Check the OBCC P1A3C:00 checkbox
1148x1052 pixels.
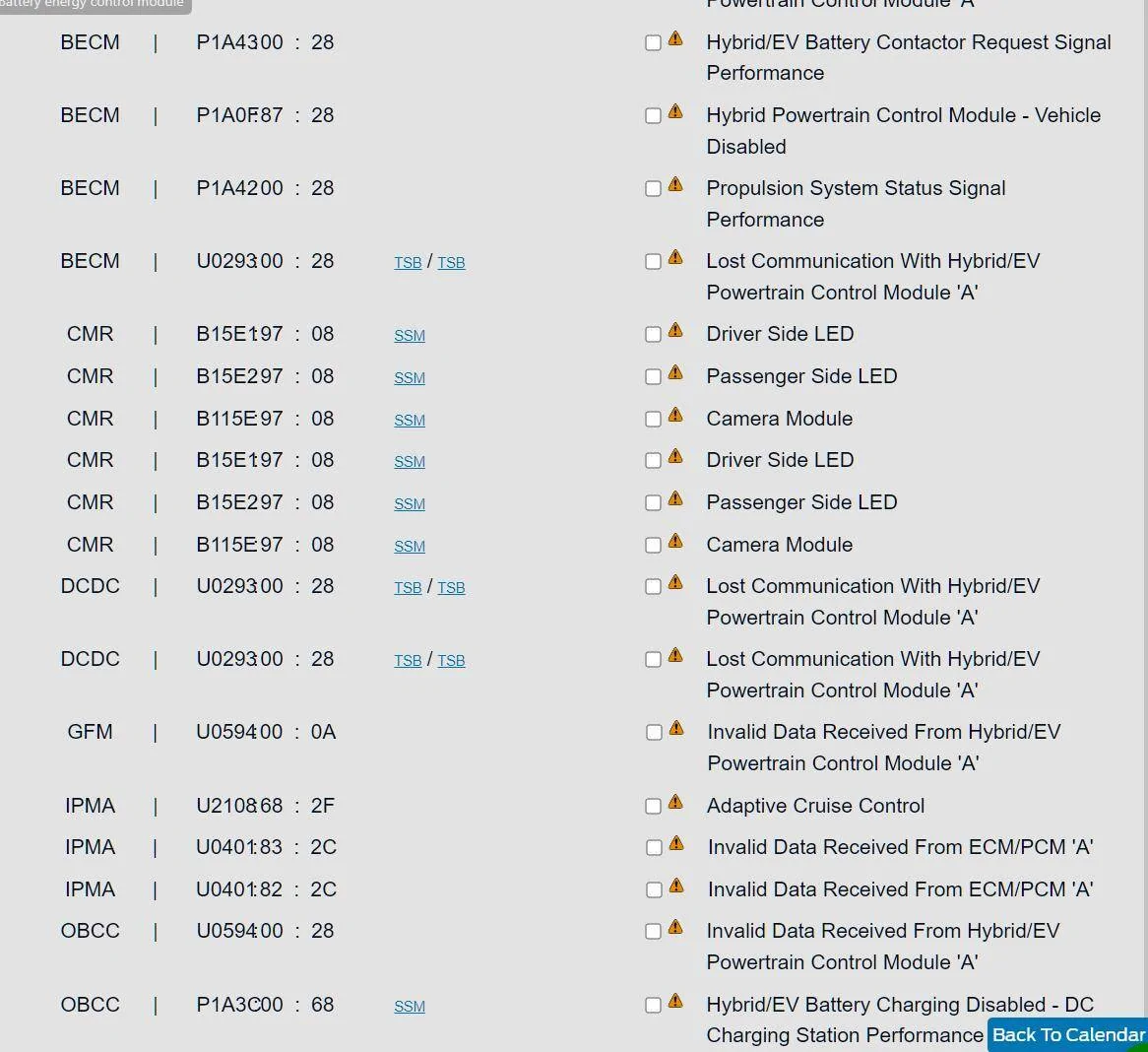(653, 1005)
